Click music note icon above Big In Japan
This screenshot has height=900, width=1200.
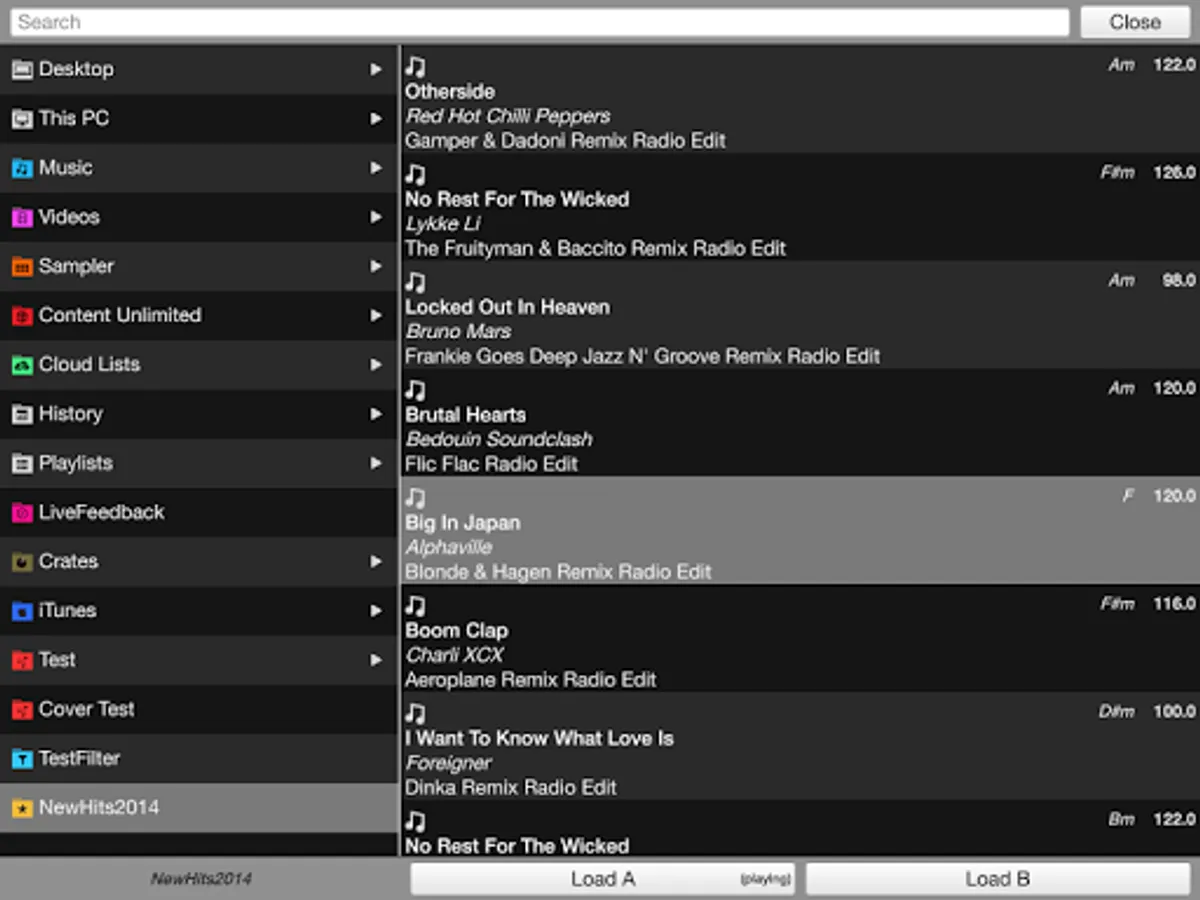(x=415, y=497)
